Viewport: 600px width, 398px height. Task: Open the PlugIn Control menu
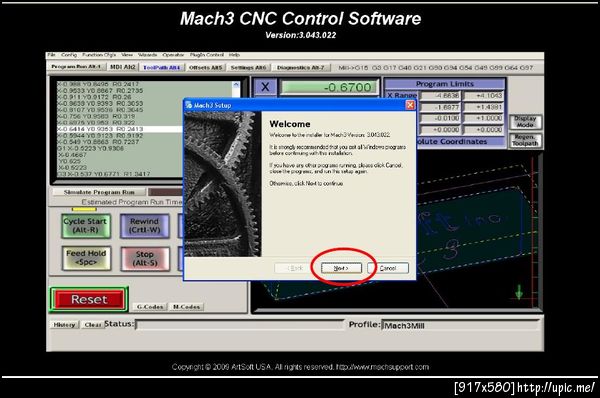point(207,55)
